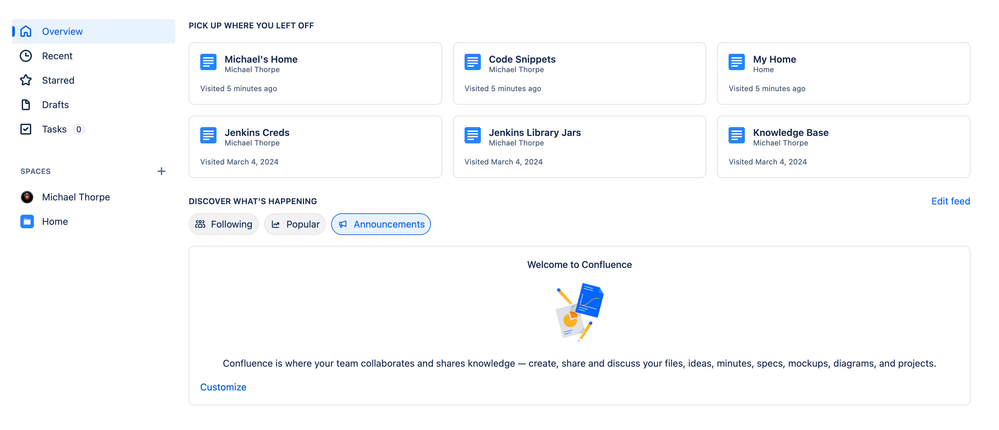
Task: Open the Drafts page icon
Action: coord(26,104)
